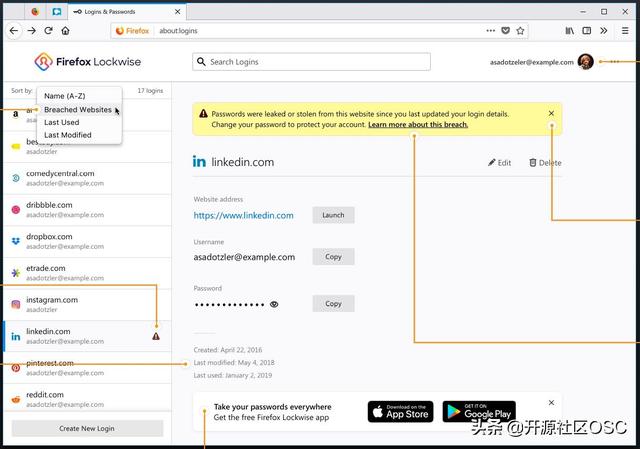Select the comedycentral.com login entry
The height and width of the screenshot is (449, 640).
tap(87, 178)
